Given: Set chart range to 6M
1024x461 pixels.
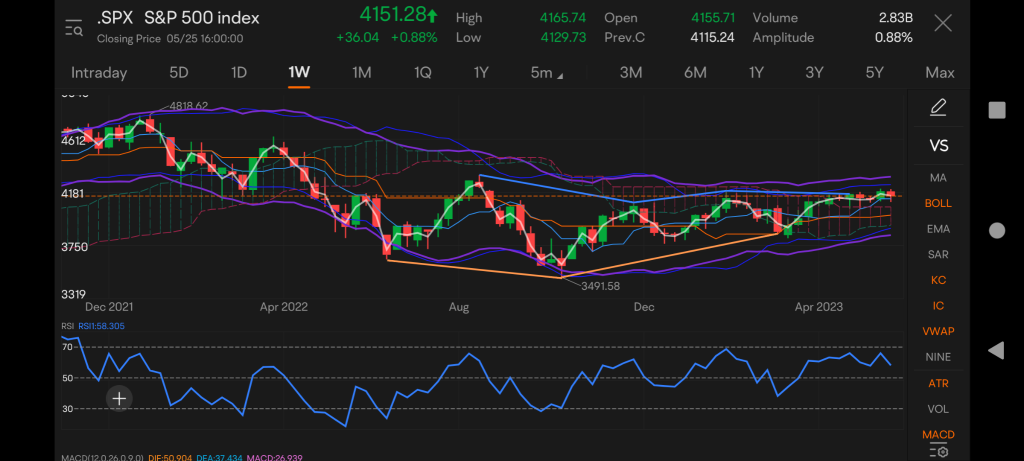Looking at the screenshot, I should (695, 72).
